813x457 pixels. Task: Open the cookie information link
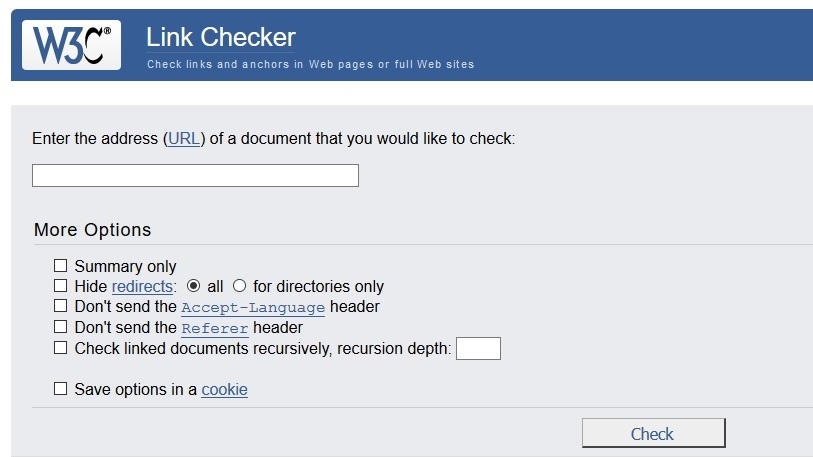pos(224,389)
